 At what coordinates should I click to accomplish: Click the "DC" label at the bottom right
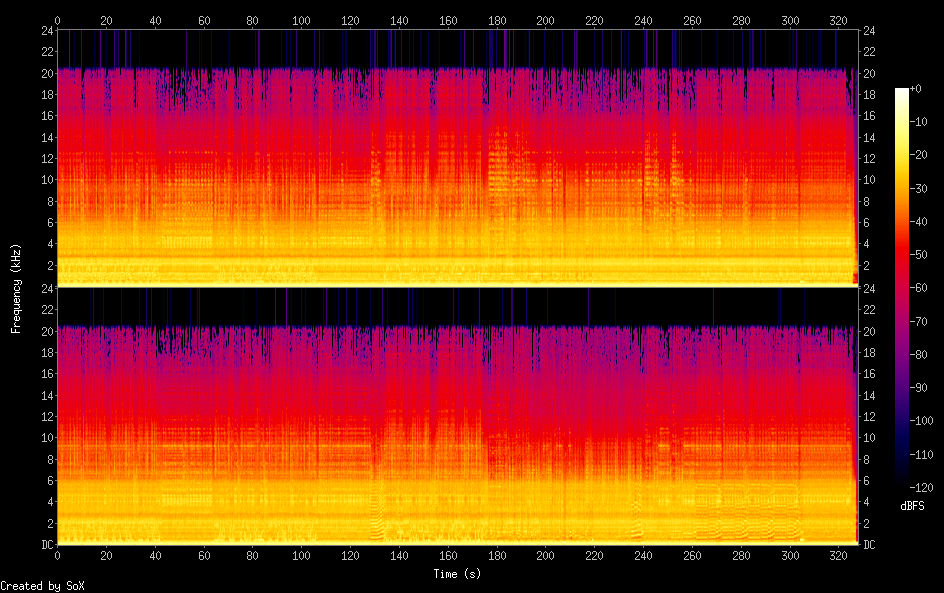click(870, 545)
